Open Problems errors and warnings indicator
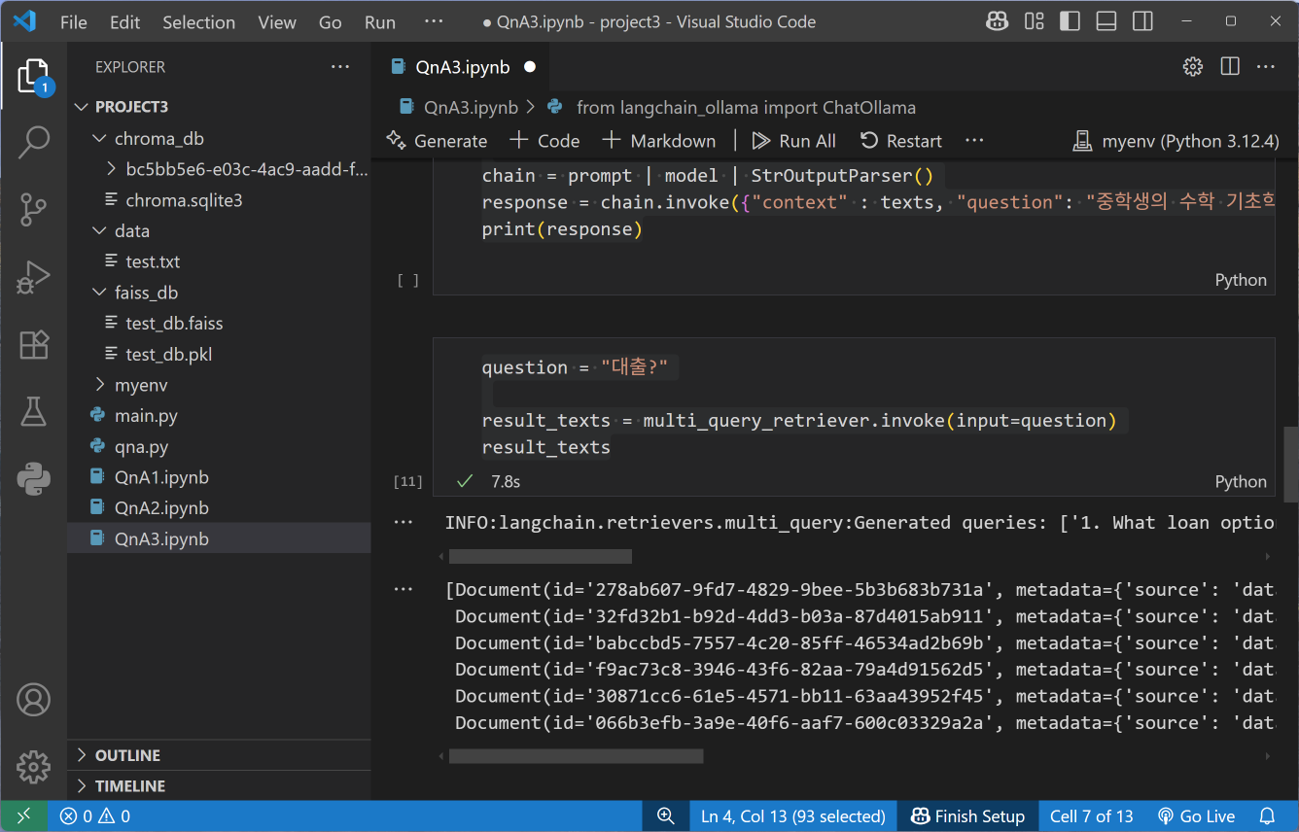Screen dimensions: 1299x832 (x=95, y=816)
